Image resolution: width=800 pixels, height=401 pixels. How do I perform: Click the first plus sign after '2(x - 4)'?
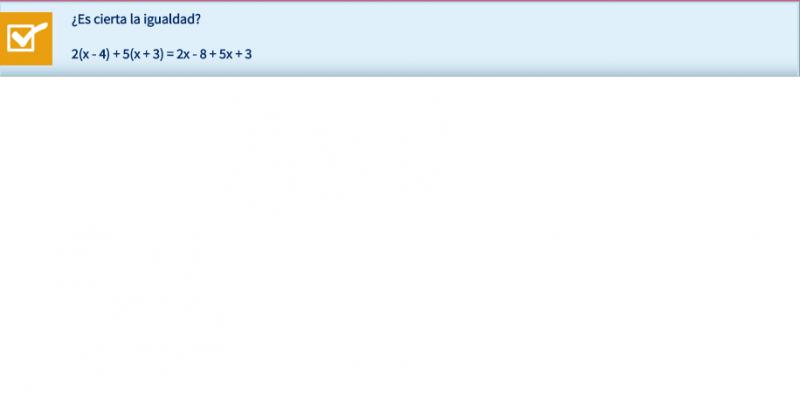[x=116, y=54]
